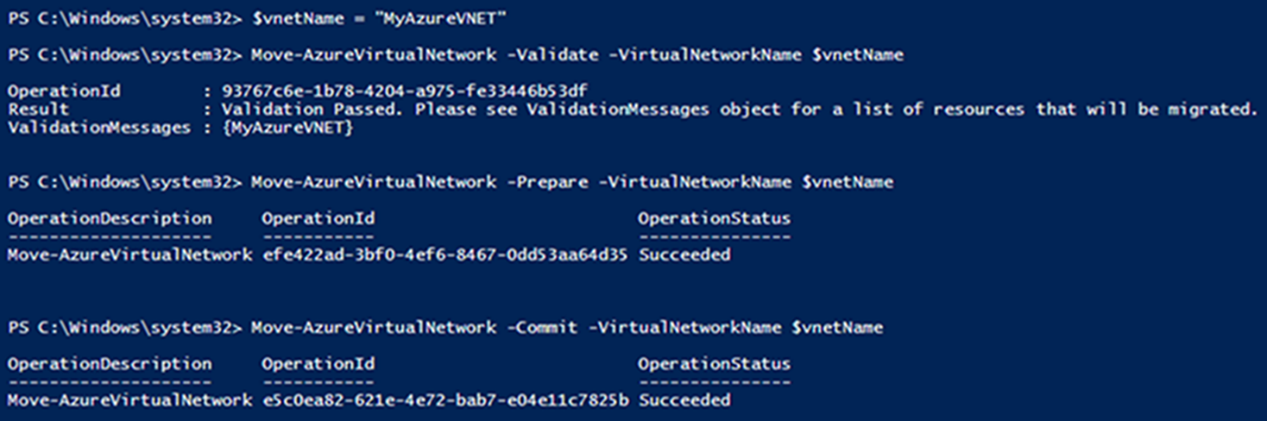1267x421 pixels.
Task: Click Move-AzureVirtualNetwork in the Prepare result row
Action: point(129,255)
